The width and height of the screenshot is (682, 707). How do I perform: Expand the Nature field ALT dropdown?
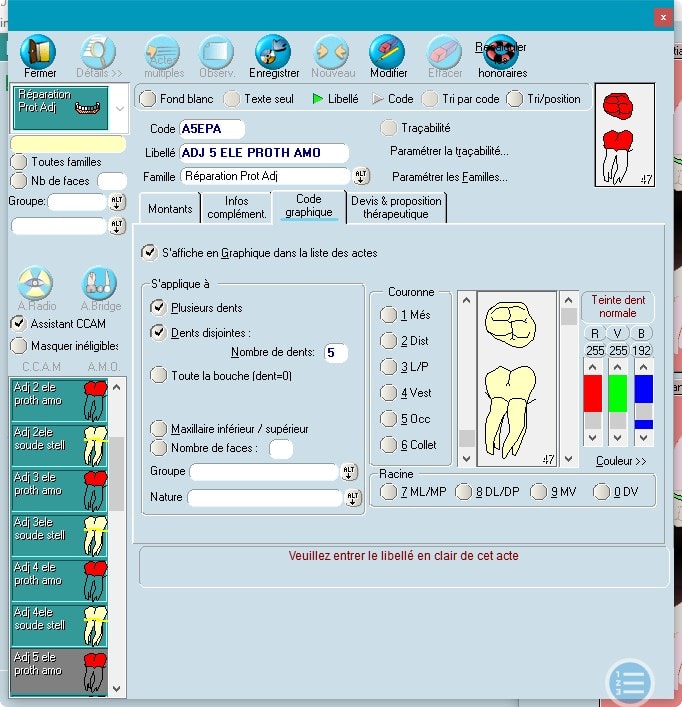tap(350, 497)
